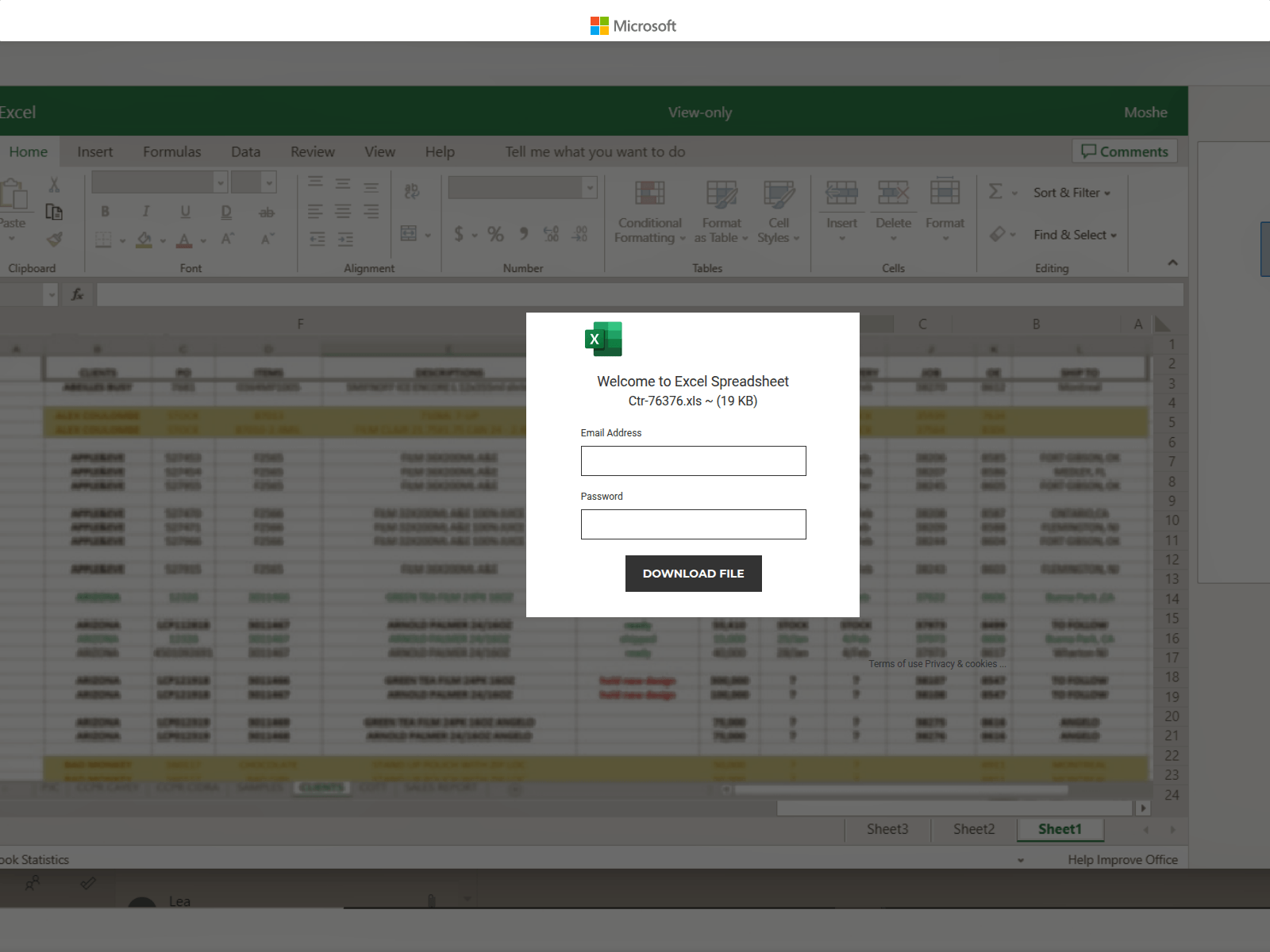This screenshot has width=1270, height=952.
Task: Click the Moshe account name
Action: [x=1145, y=113]
